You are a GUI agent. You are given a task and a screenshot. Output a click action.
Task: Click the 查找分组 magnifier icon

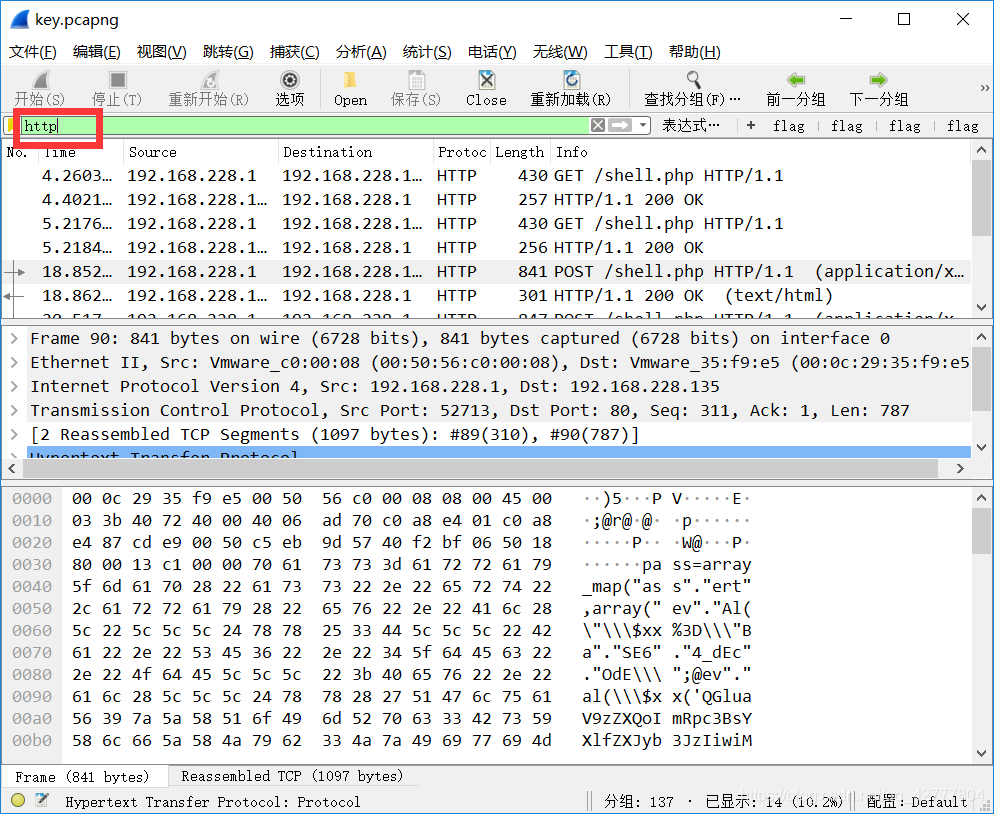[694, 80]
